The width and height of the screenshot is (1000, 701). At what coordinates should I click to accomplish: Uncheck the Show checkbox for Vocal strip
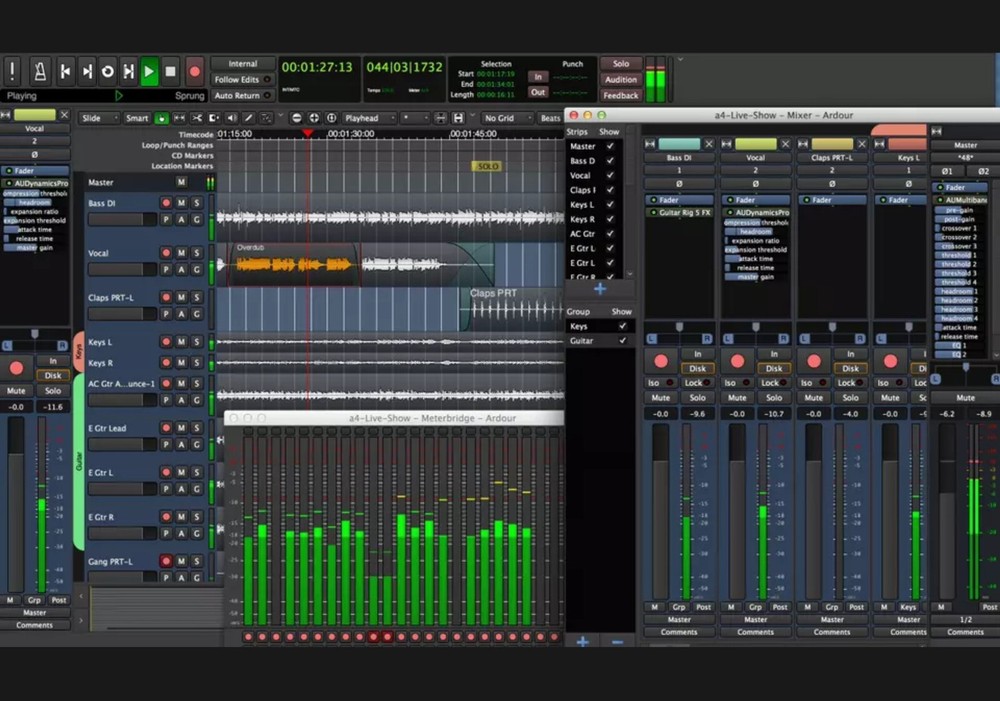(x=610, y=175)
